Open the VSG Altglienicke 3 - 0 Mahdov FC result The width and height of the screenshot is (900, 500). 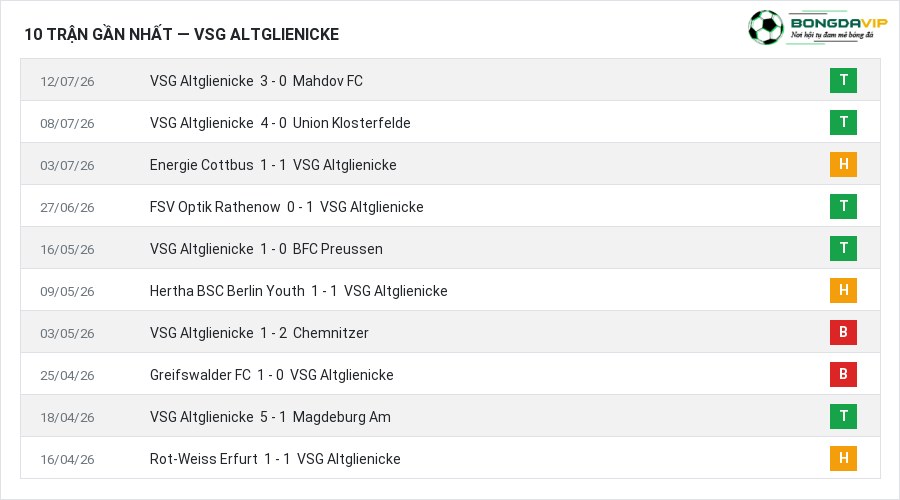[256, 81]
